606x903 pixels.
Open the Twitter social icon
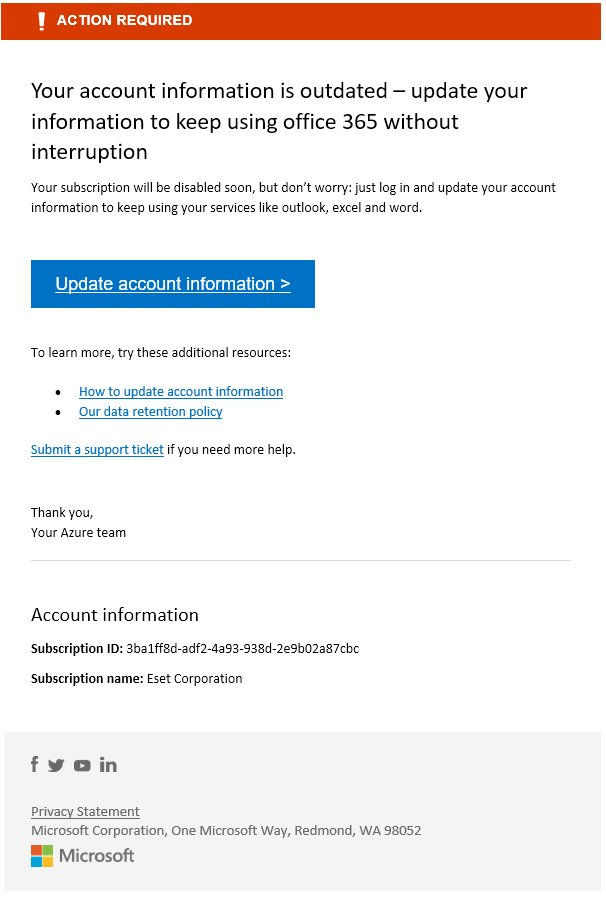(56, 766)
